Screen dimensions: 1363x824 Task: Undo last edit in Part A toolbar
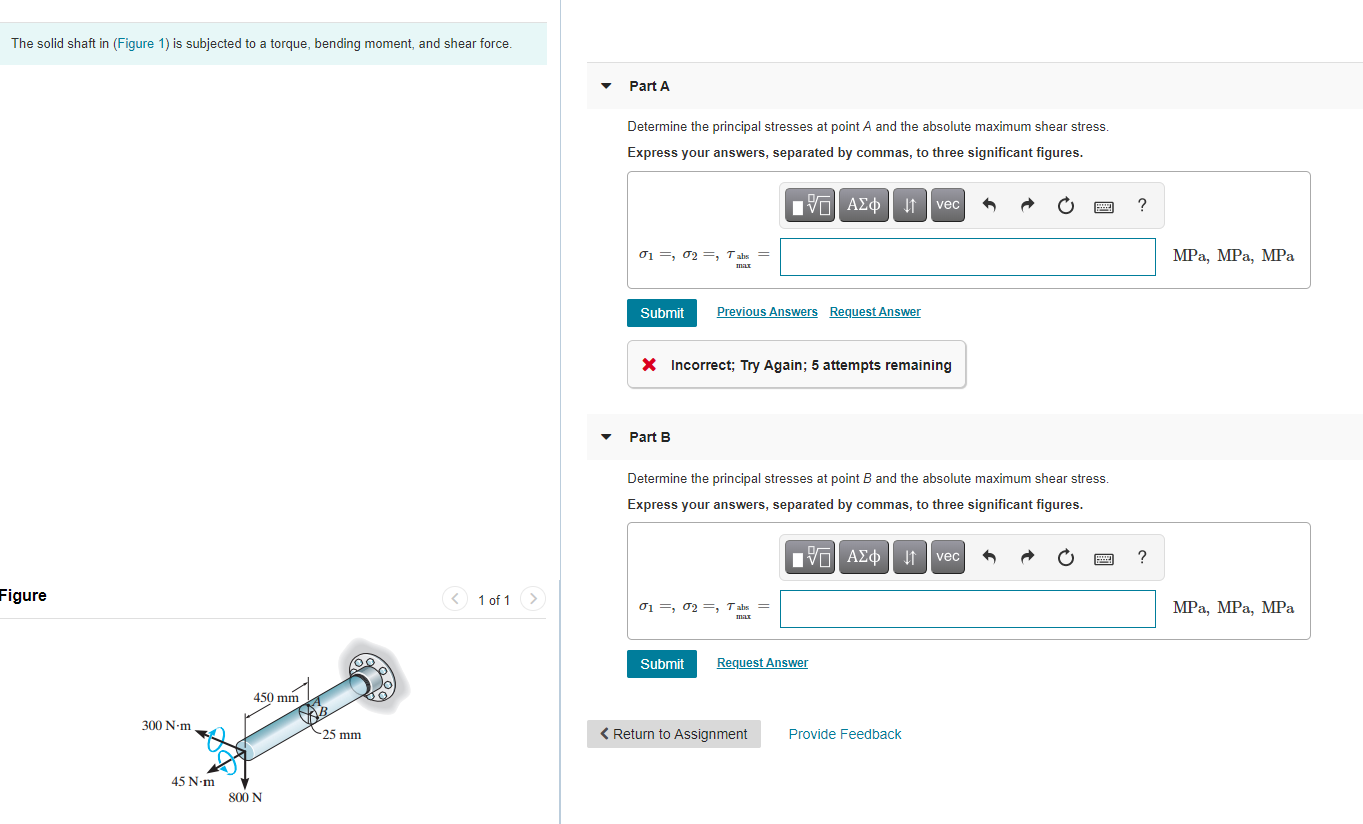click(989, 206)
